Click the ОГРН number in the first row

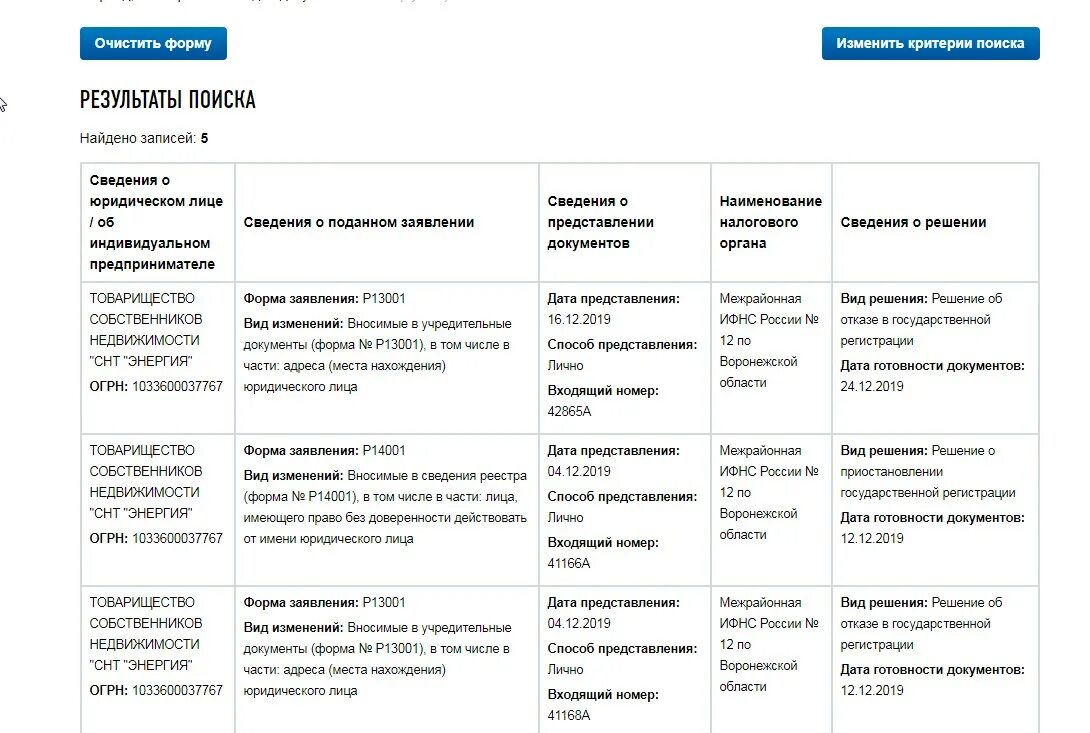[177, 386]
